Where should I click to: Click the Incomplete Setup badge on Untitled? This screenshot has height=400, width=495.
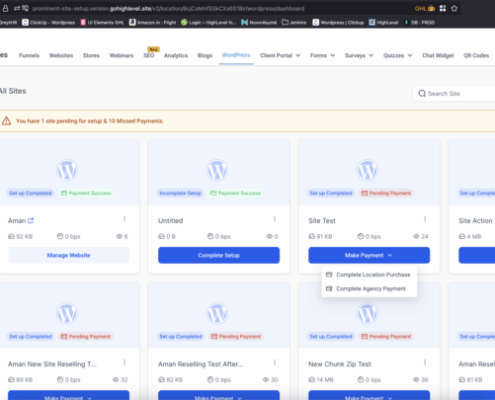(180, 193)
